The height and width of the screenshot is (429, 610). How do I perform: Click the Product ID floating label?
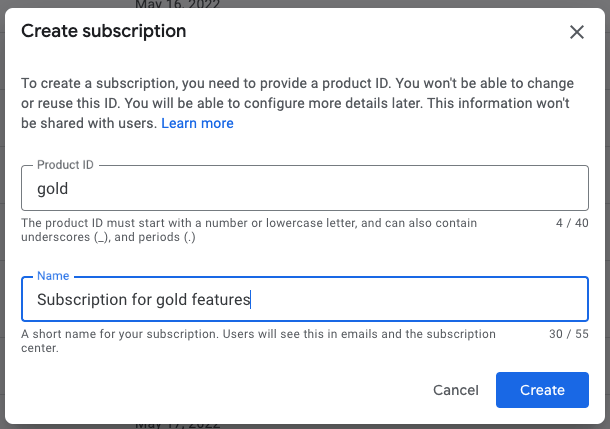[x=65, y=165]
